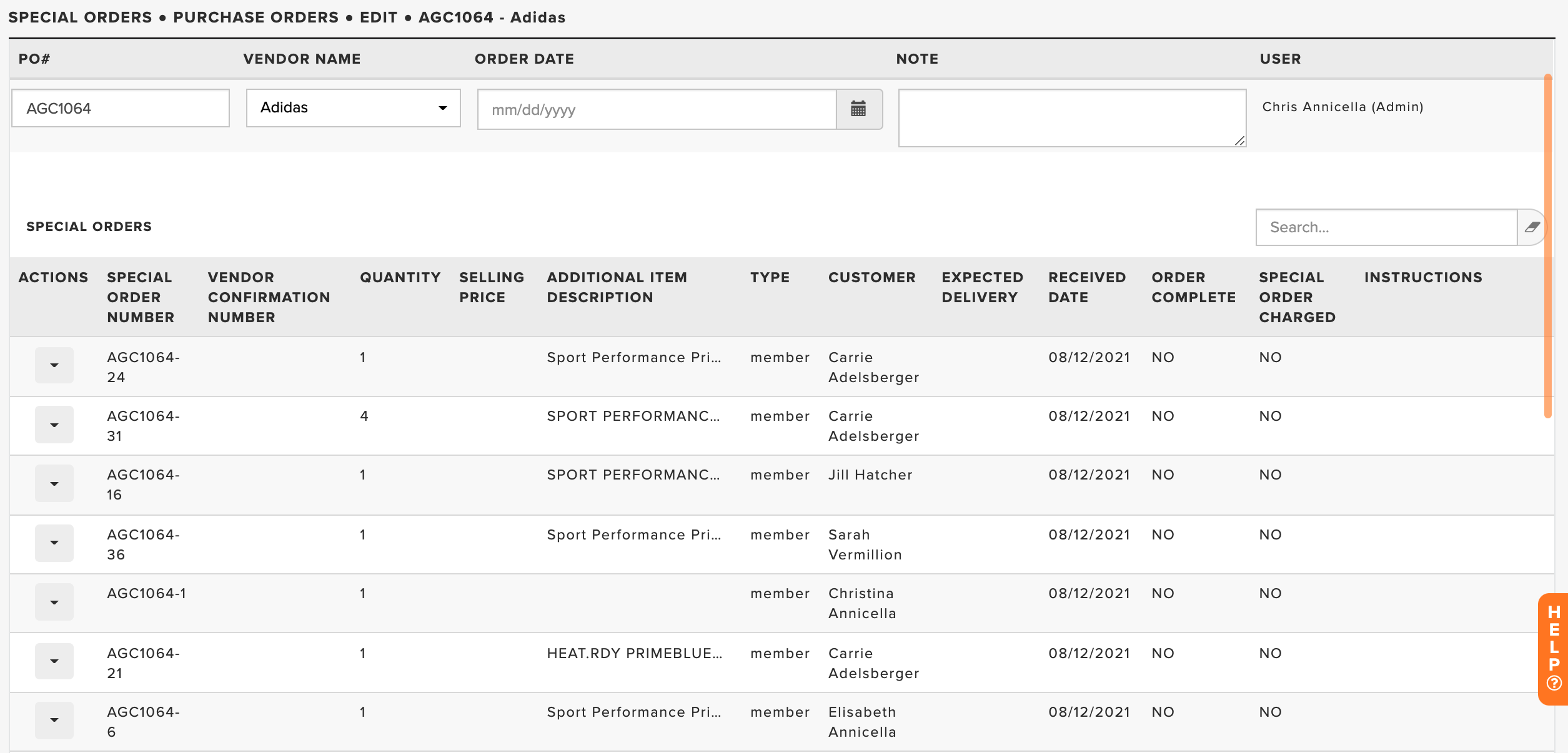
Task: Sort by Customer column header
Action: (x=872, y=277)
